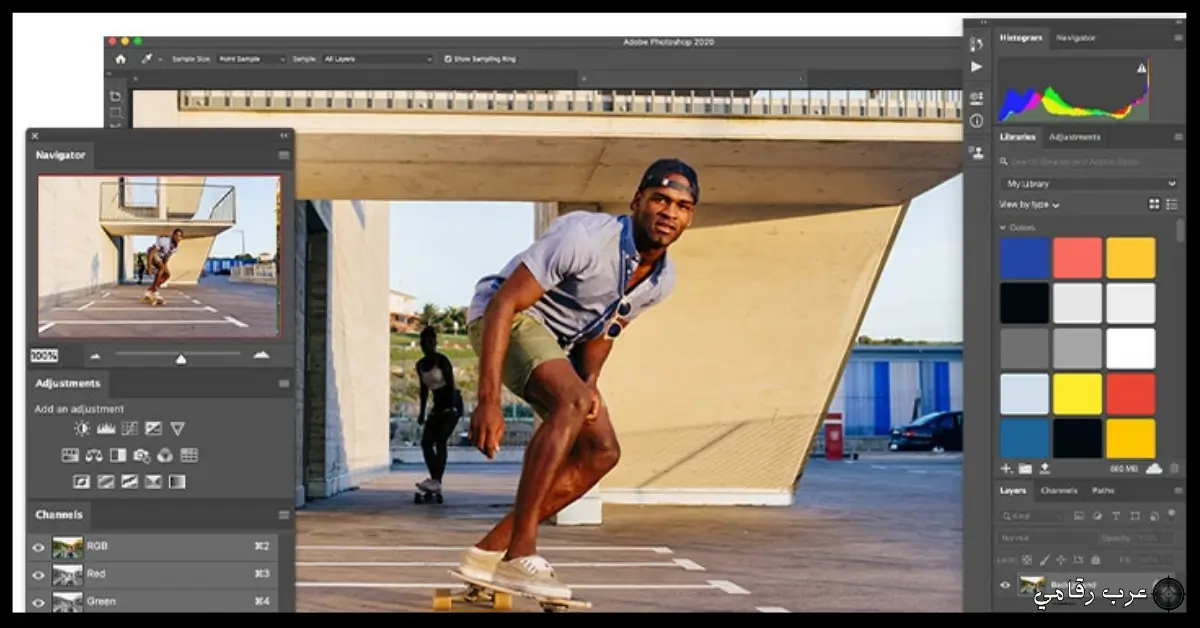Screen dimensions: 1200x628
Task: Open the cloud sync status icon
Action: [x=1154, y=468]
